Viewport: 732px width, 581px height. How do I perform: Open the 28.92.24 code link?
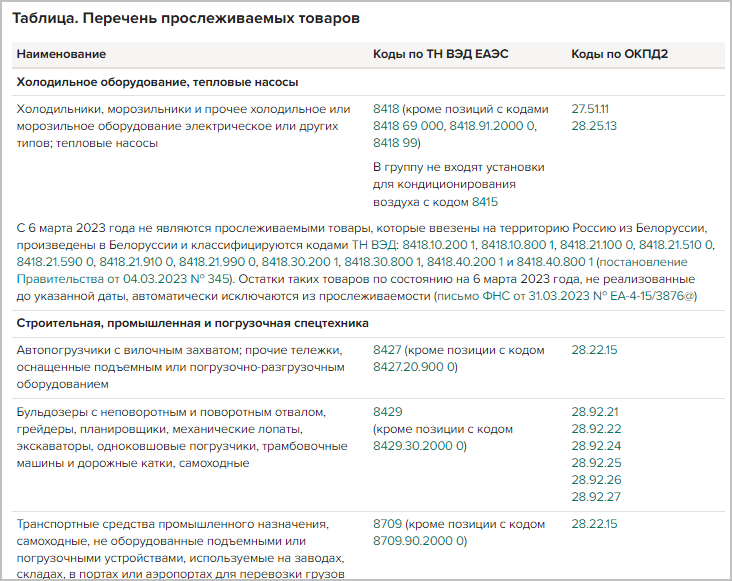click(594, 446)
